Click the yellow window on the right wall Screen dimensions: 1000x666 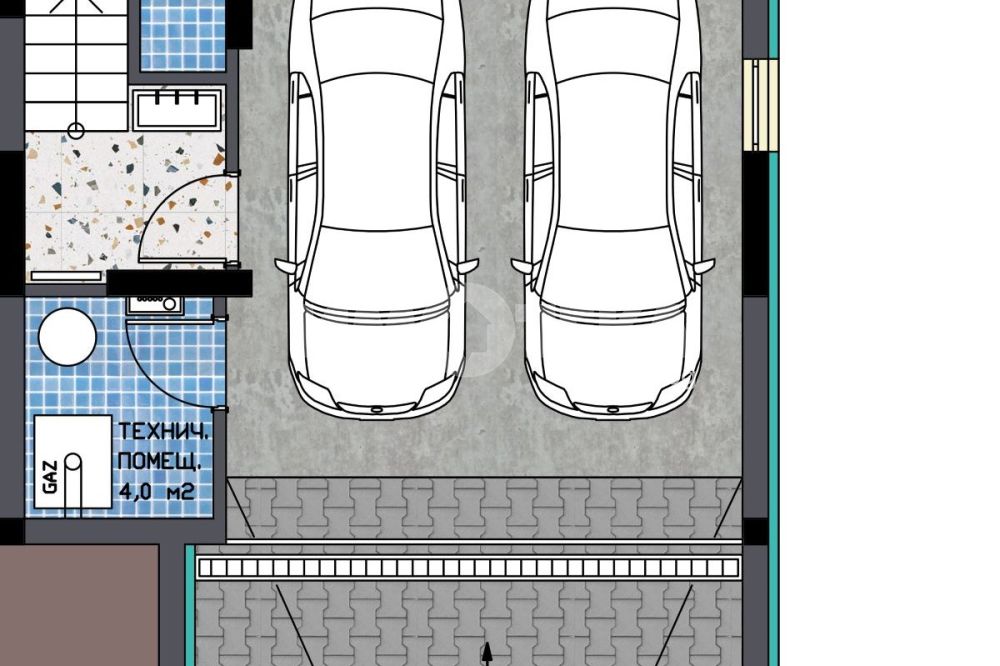(760, 105)
